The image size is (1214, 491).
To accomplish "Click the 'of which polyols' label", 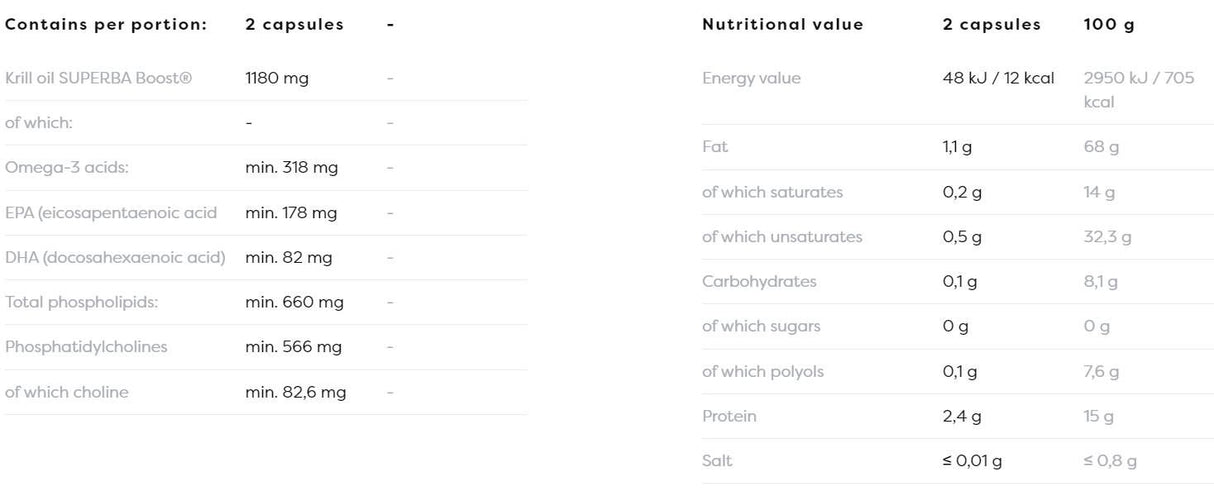I will tap(763, 371).
